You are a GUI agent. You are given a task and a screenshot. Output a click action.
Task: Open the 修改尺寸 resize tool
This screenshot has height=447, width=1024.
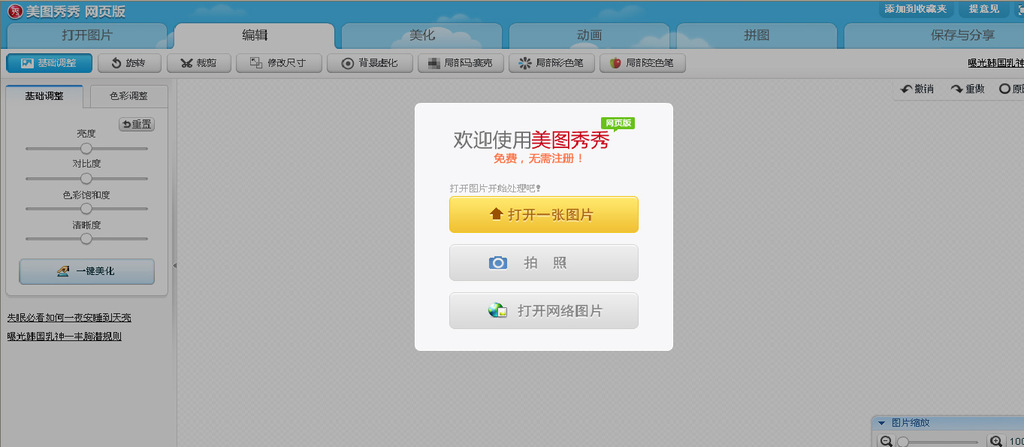pos(279,63)
